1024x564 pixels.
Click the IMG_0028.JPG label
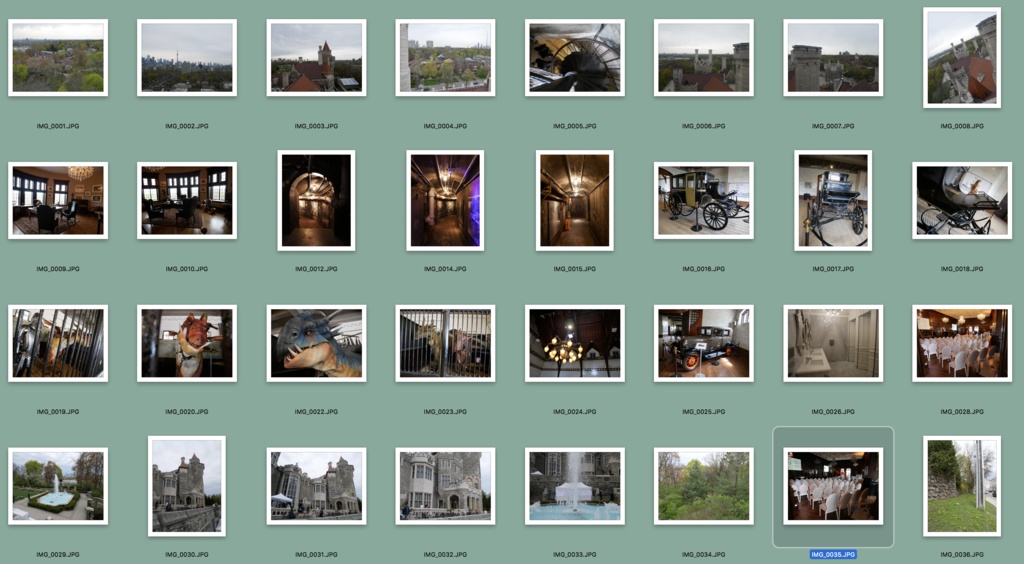pyautogui.click(x=962, y=412)
